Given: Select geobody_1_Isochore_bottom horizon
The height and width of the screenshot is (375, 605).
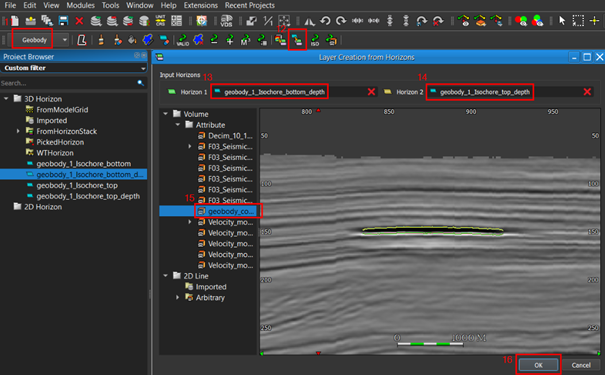Looking at the screenshot, I should pos(83,164).
